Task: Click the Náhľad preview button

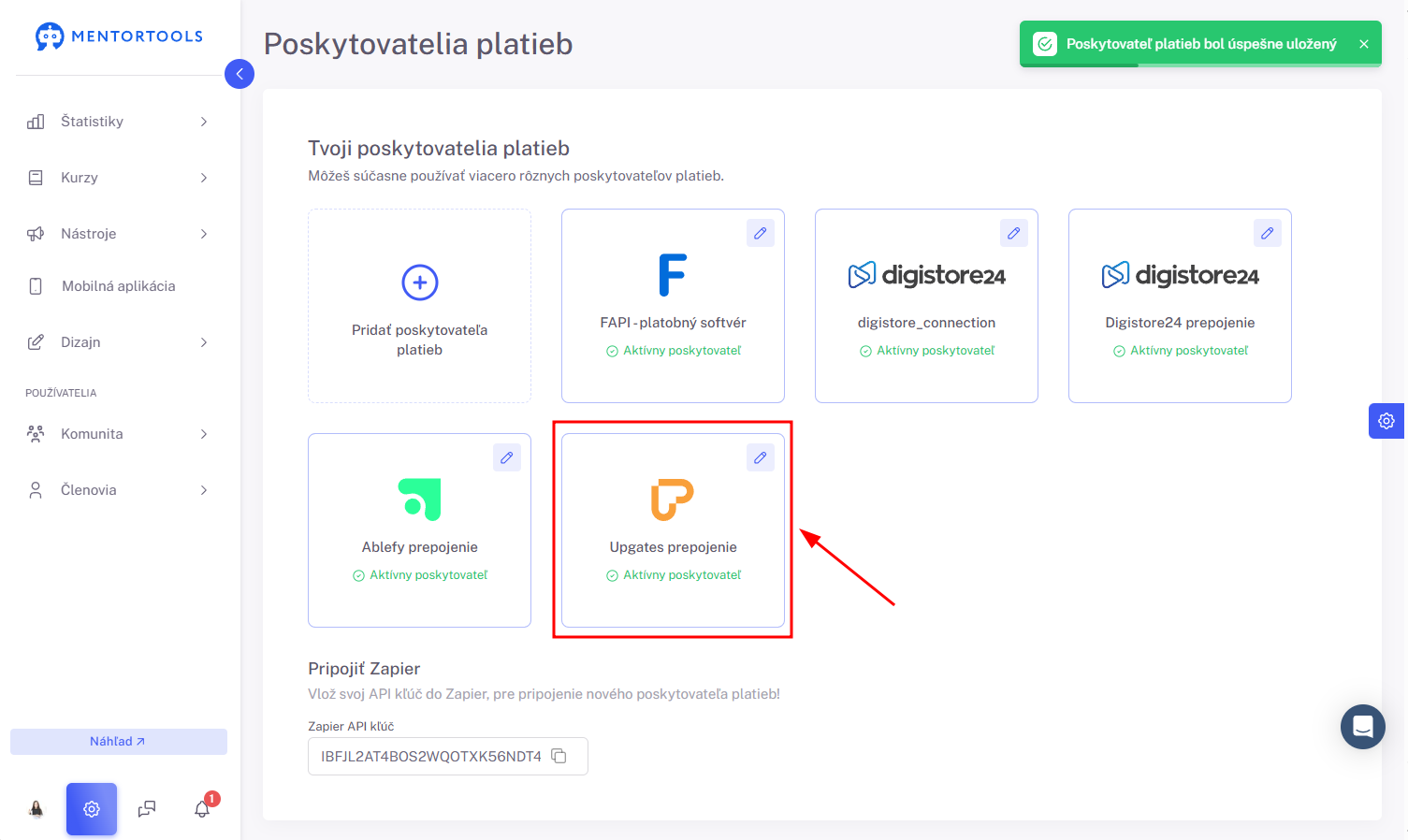Action: [119, 742]
